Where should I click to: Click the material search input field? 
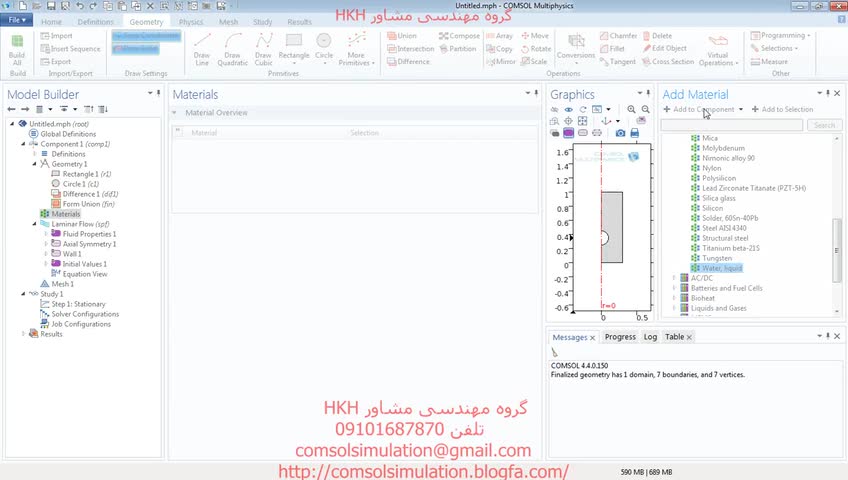click(x=732, y=125)
